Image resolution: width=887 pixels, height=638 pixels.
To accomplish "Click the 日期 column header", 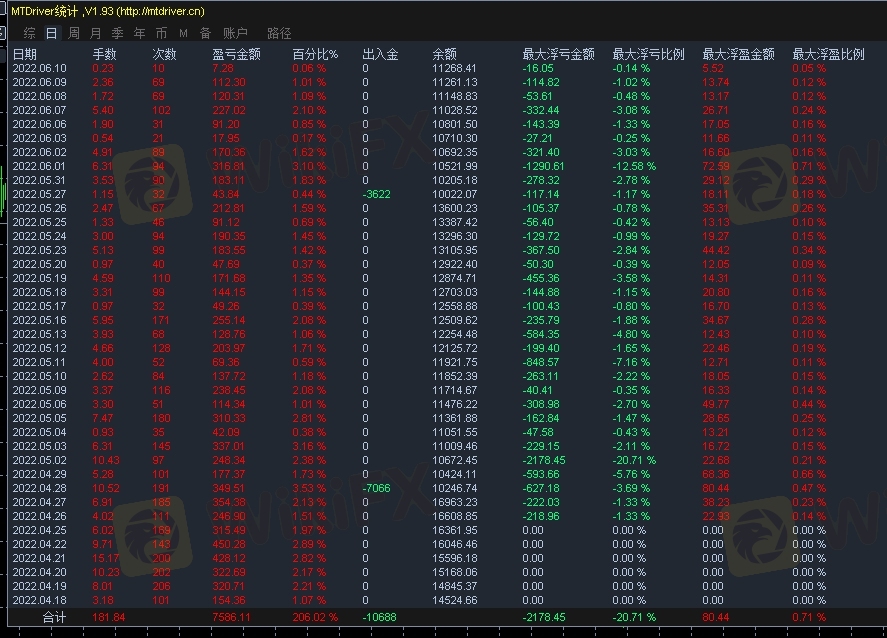I will pos(25,54).
